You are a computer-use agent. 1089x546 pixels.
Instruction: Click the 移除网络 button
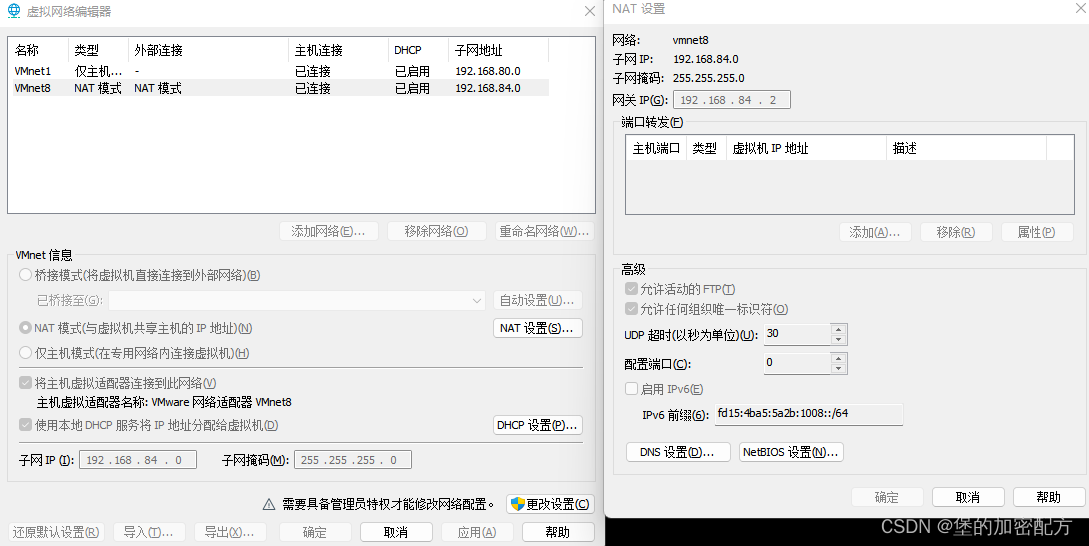pos(436,231)
